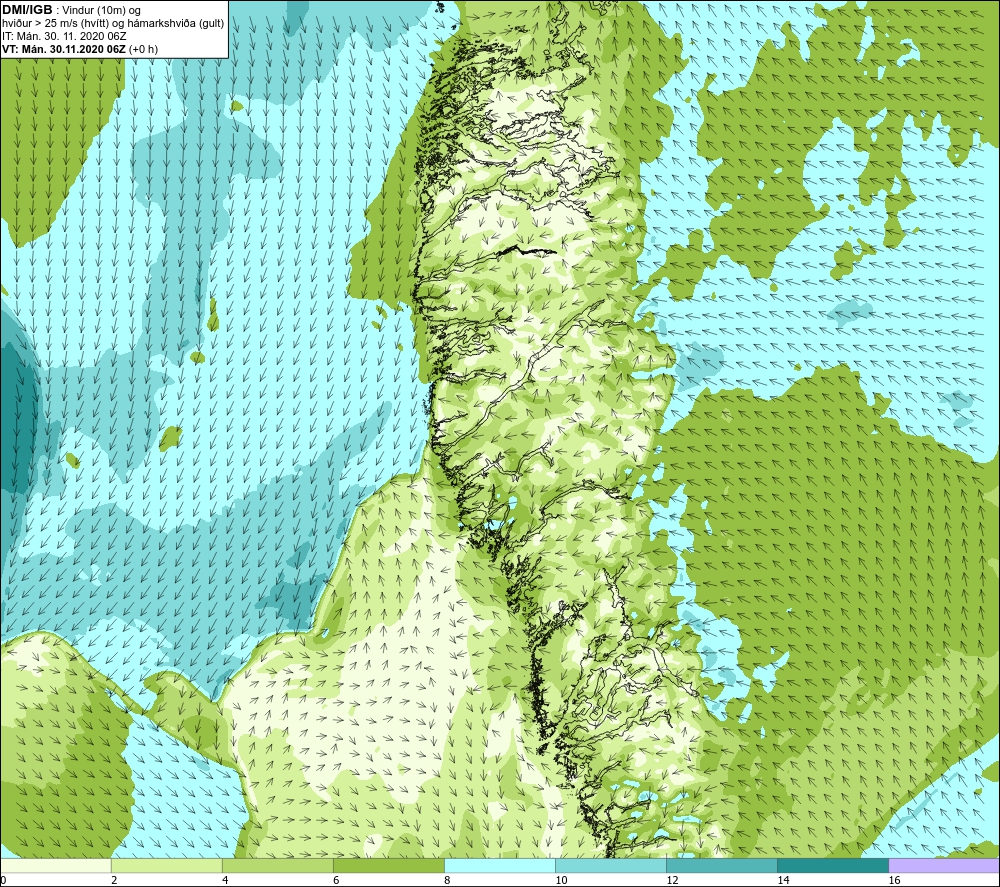The height and width of the screenshot is (887, 1000).
Task: Click the scale label '8'
Action: point(447,881)
